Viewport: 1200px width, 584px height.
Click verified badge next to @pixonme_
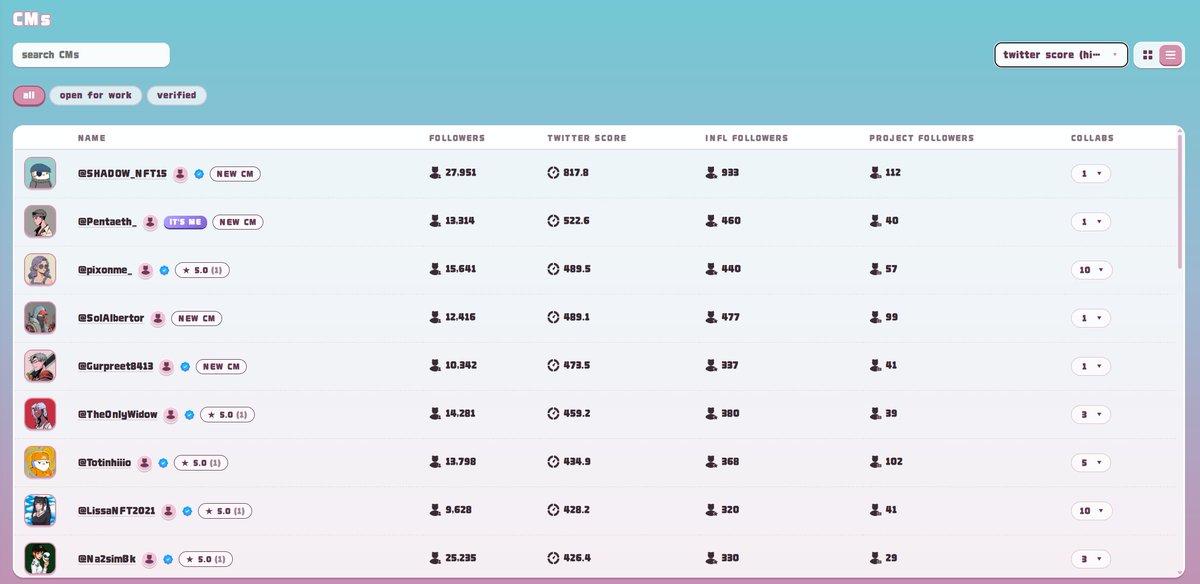[164, 270]
